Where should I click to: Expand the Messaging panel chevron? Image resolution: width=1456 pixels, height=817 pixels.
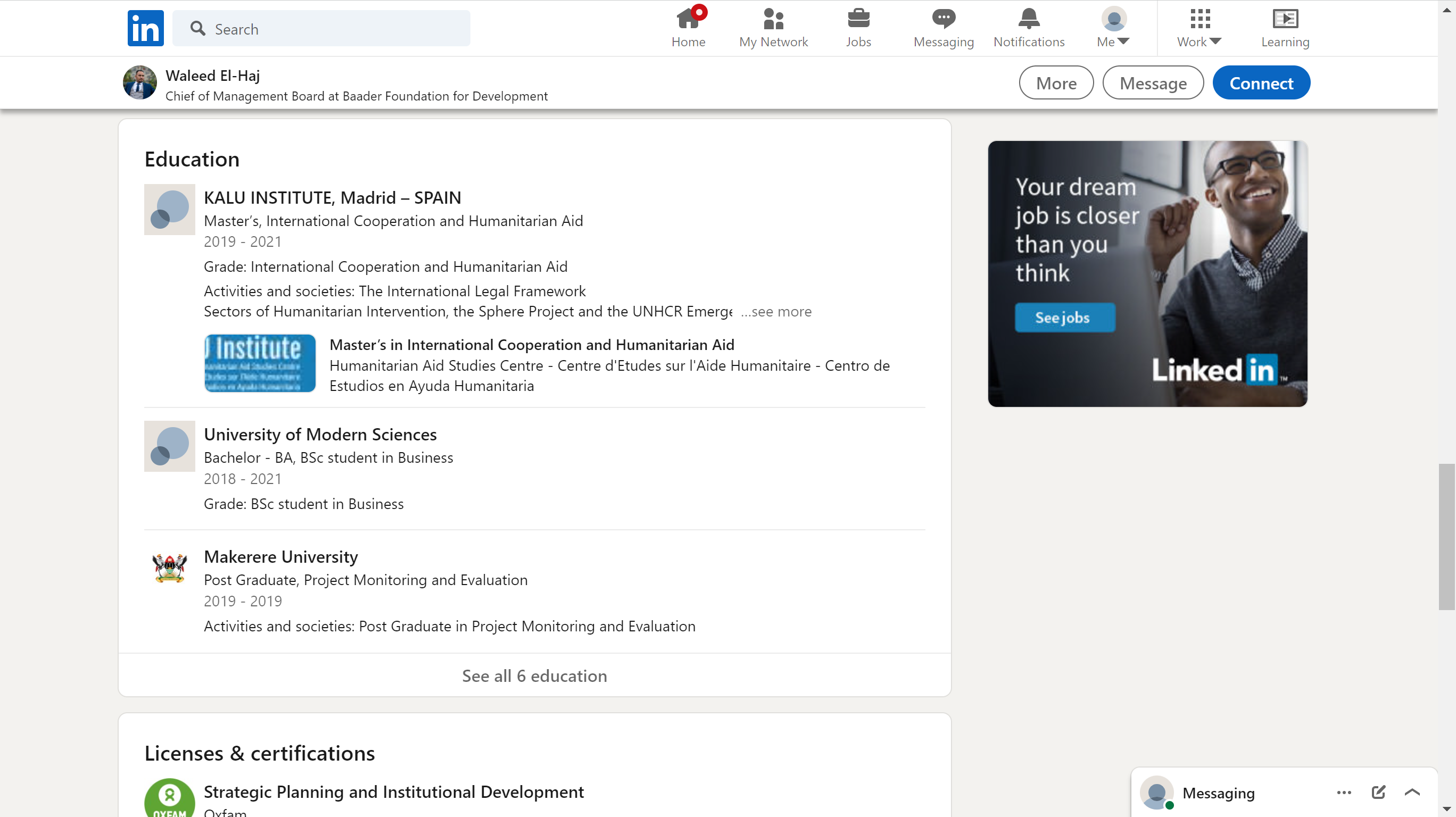pyautogui.click(x=1411, y=792)
